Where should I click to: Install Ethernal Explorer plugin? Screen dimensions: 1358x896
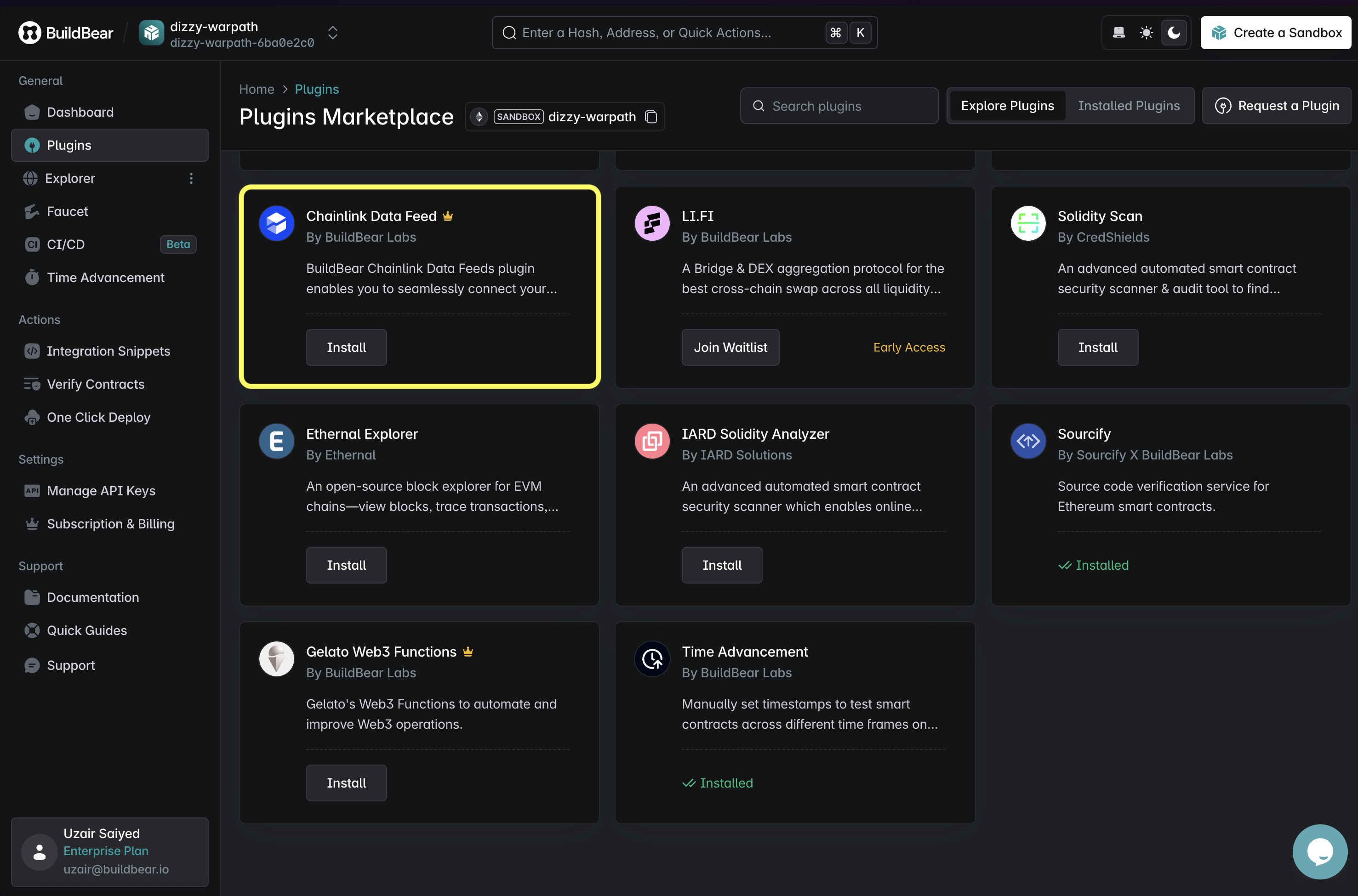[x=346, y=565]
